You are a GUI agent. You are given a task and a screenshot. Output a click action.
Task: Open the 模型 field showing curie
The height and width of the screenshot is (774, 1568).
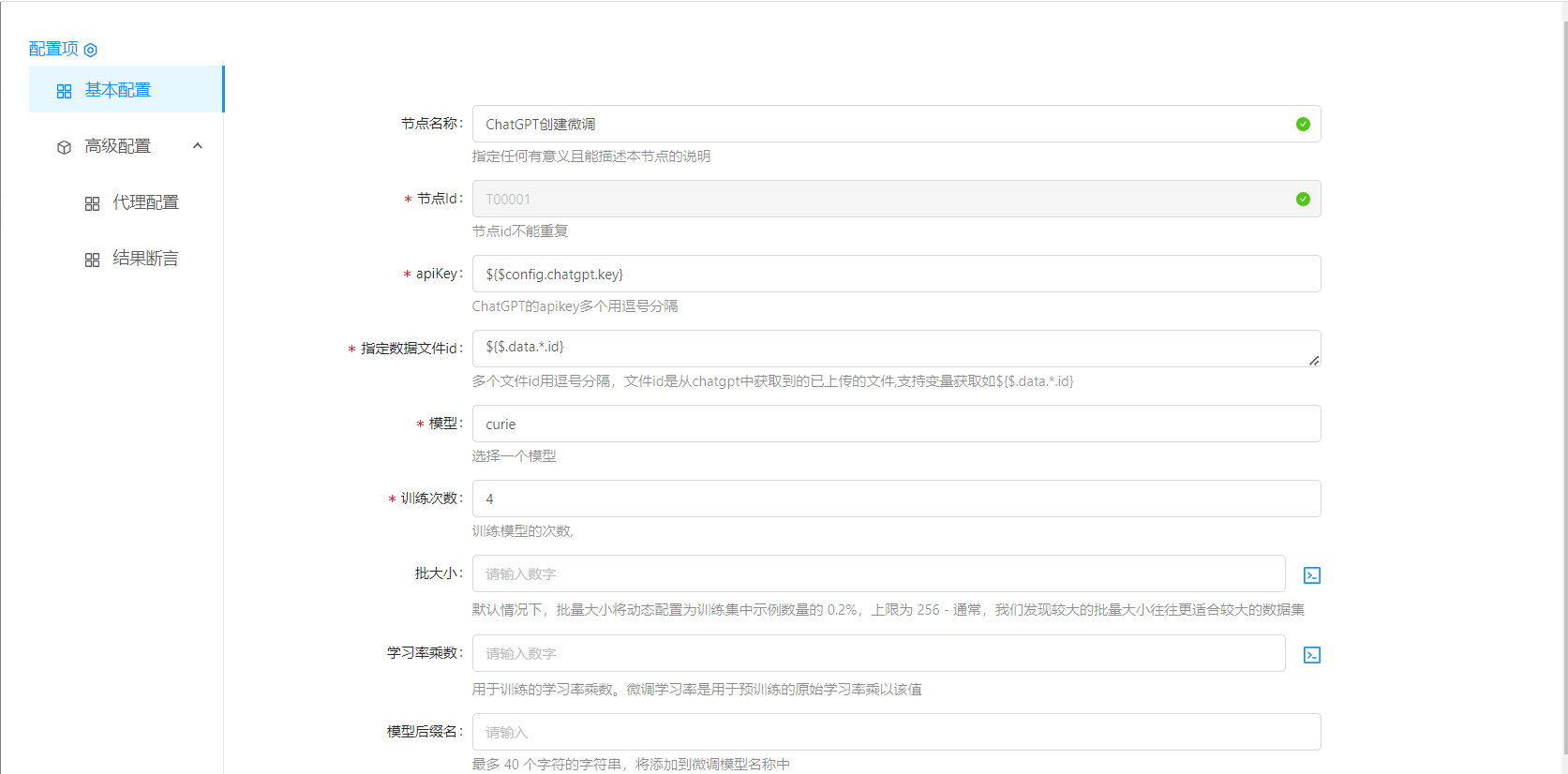[895, 424]
